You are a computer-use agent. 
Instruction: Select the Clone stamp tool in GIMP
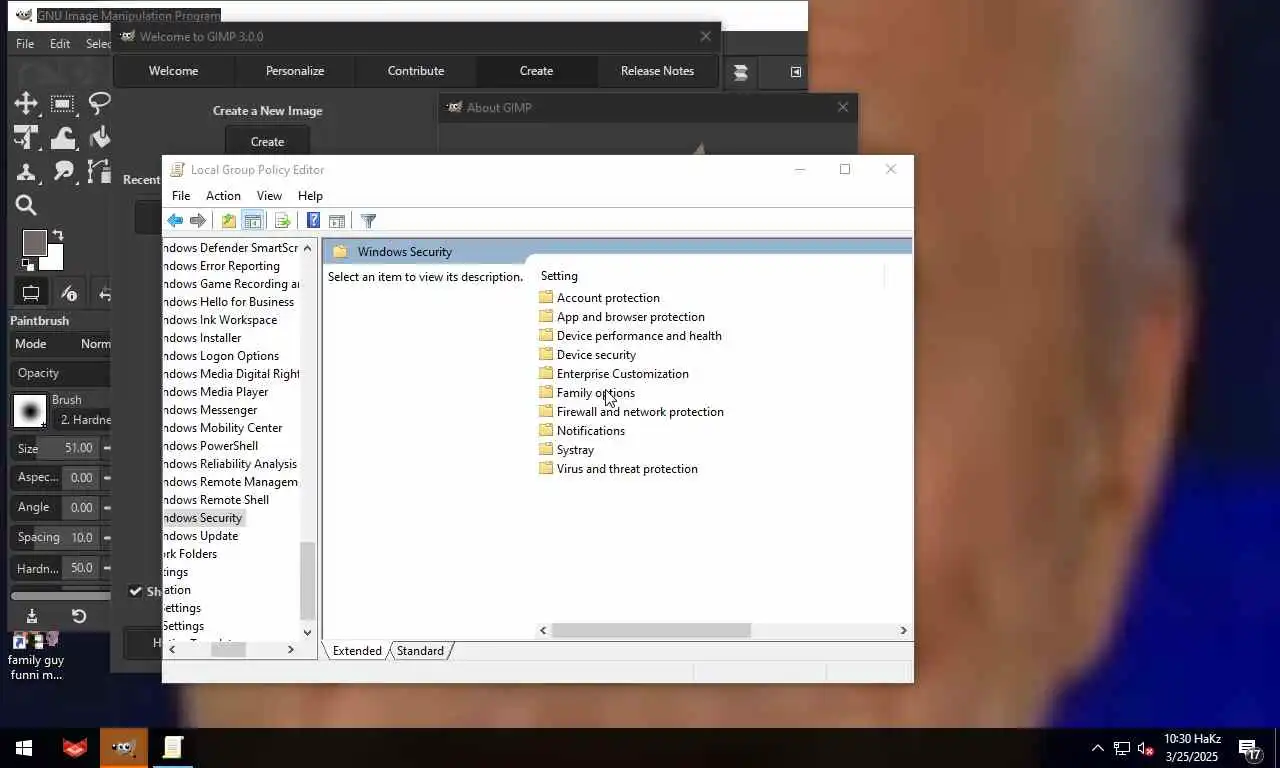click(x=26, y=171)
